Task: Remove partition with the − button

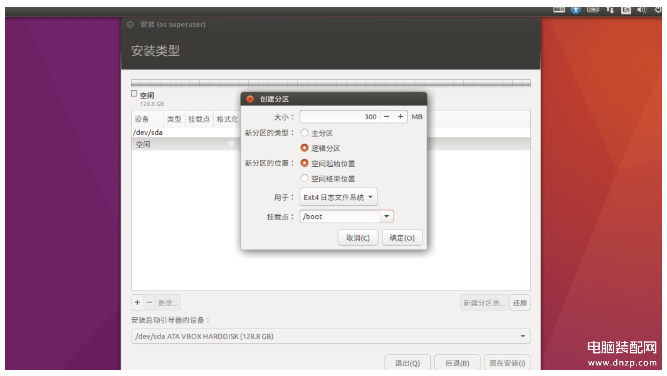Action: pos(149,302)
